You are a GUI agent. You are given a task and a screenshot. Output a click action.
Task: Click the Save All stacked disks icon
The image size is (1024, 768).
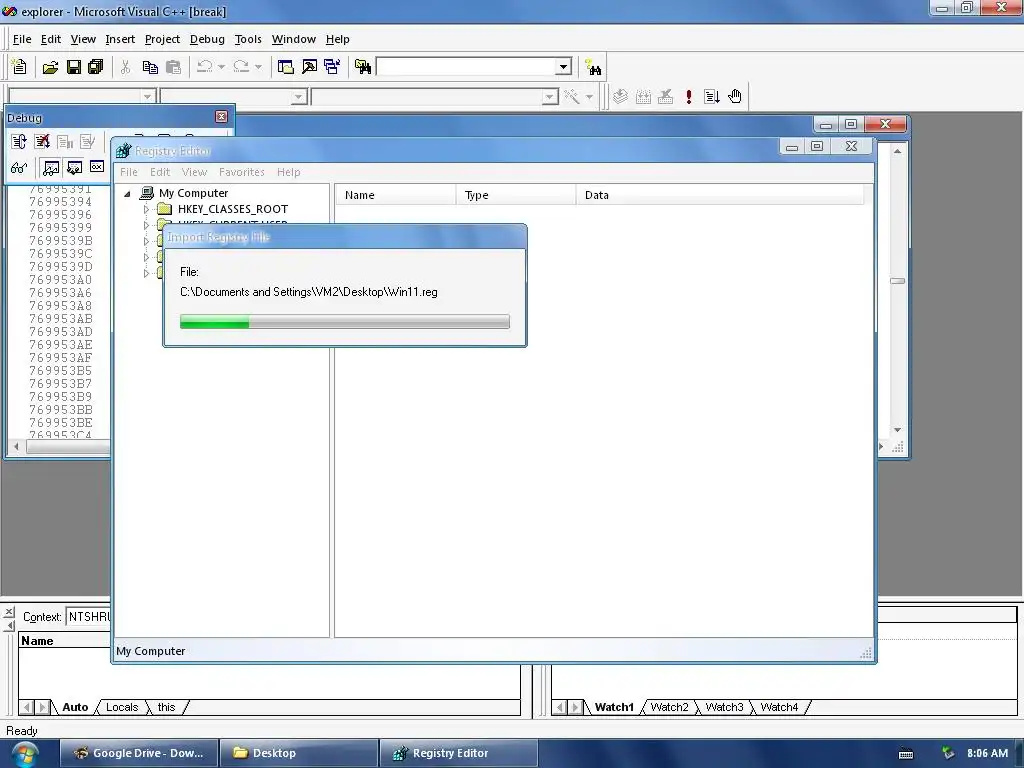[x=96, y=67]
